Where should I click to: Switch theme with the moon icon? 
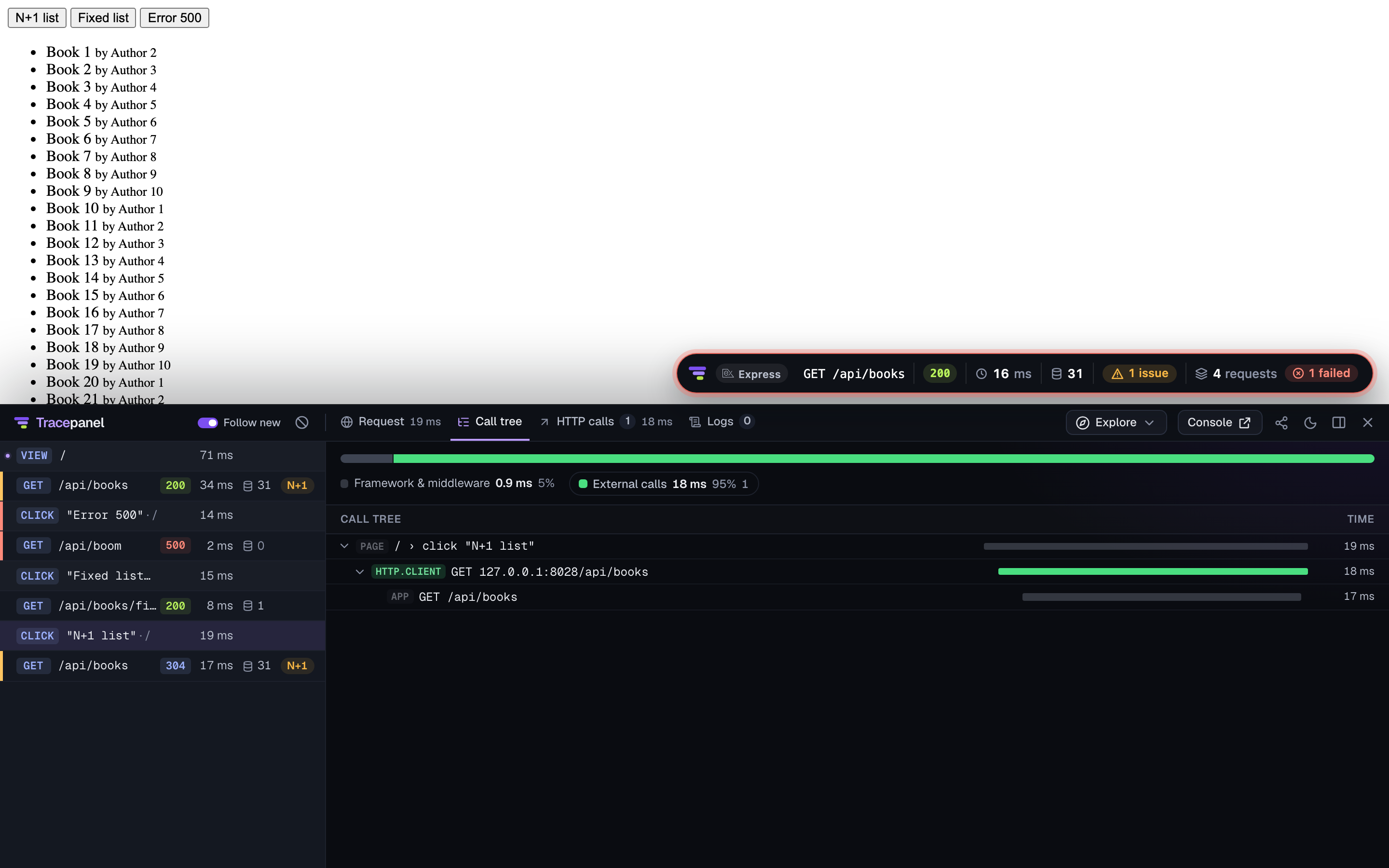1310,422
